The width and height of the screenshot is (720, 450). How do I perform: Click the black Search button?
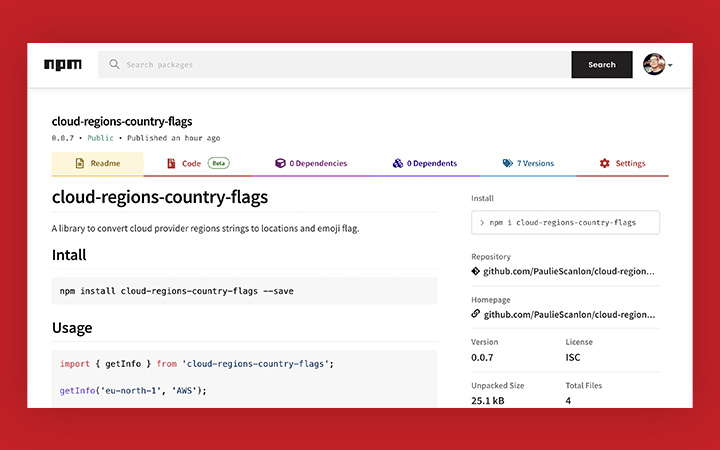pos(602,64)
